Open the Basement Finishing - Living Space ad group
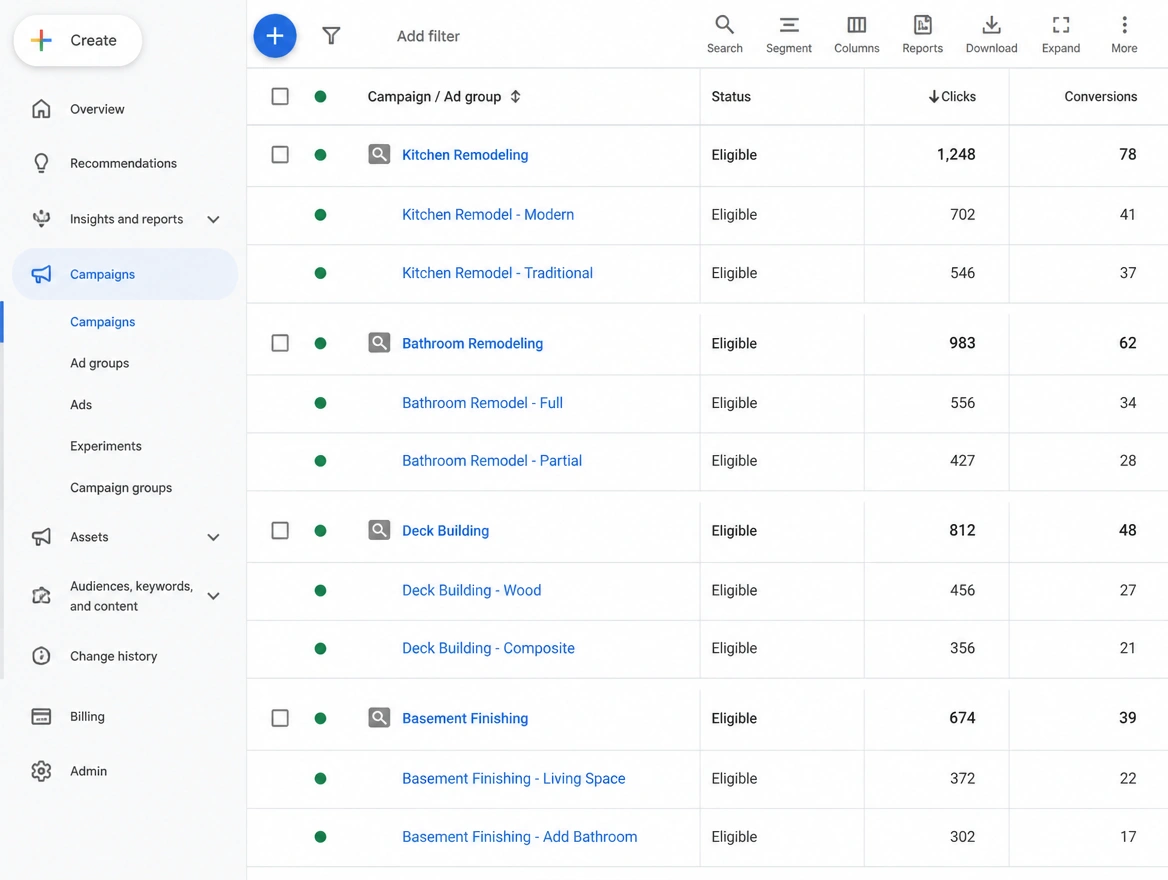The height and width of the screenshot is (880, 1168). (x=514, y=778)
